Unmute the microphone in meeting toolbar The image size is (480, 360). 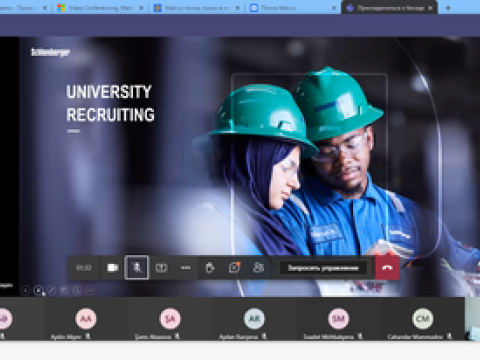[x=137, y=268]
